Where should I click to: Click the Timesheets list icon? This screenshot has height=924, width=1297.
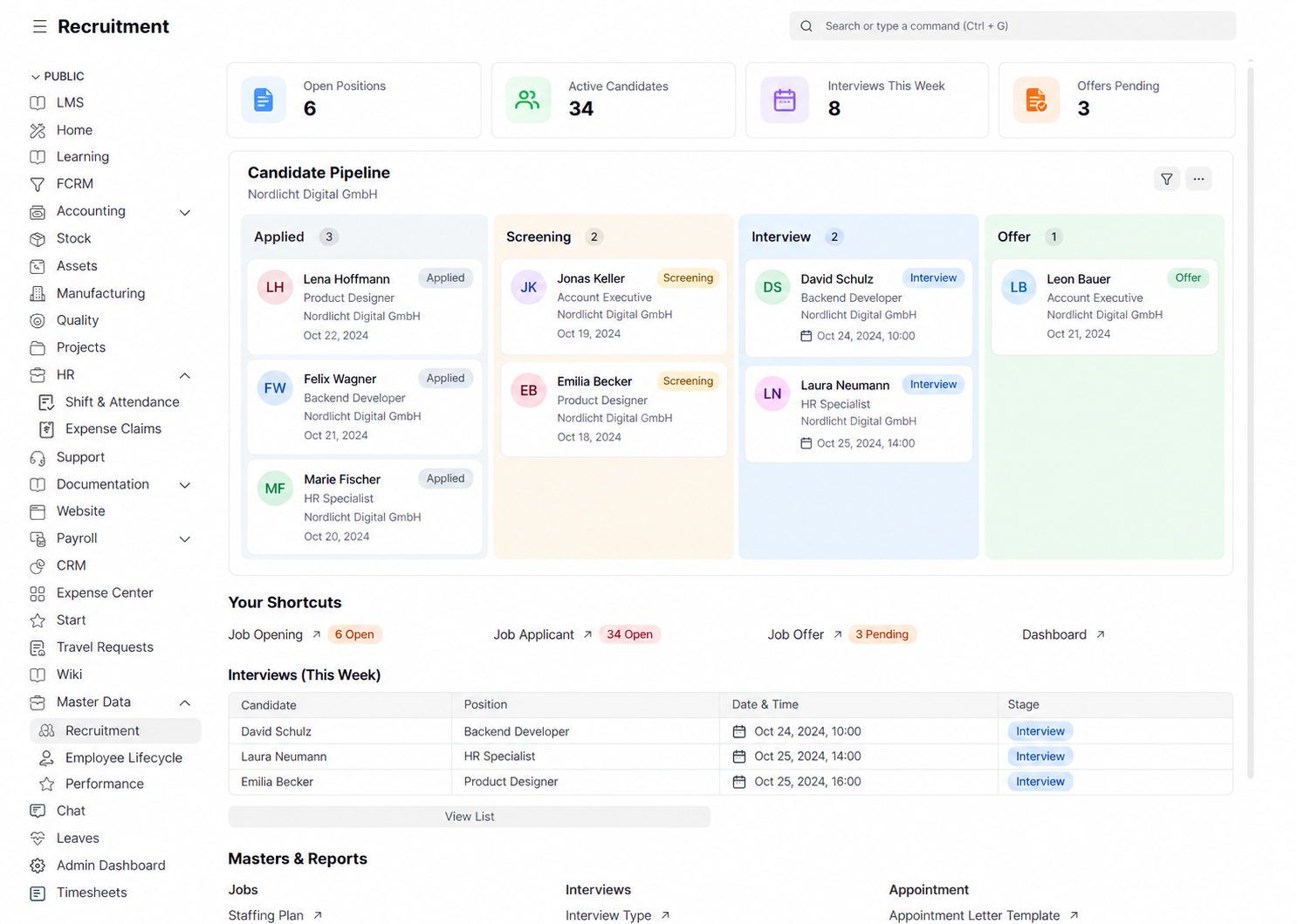(38, 893)
